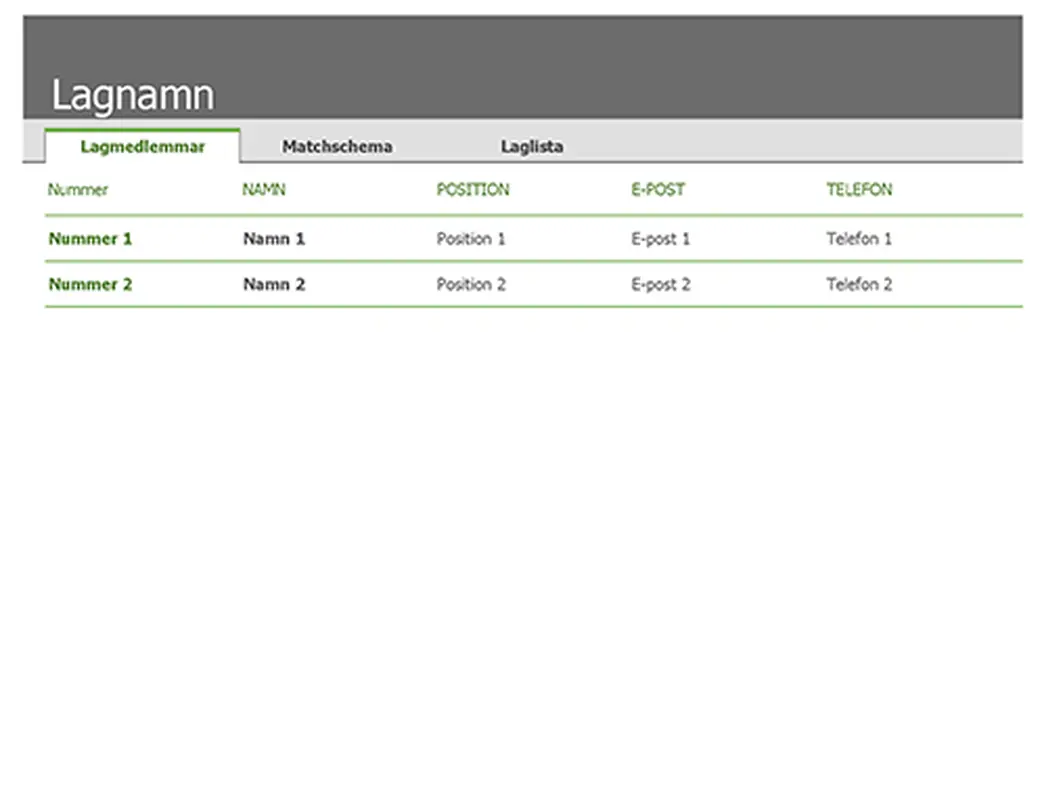1042x800 pixels.
Task: Select the E-POST column header
Action: pyautogui.click(x=657, y=190)
